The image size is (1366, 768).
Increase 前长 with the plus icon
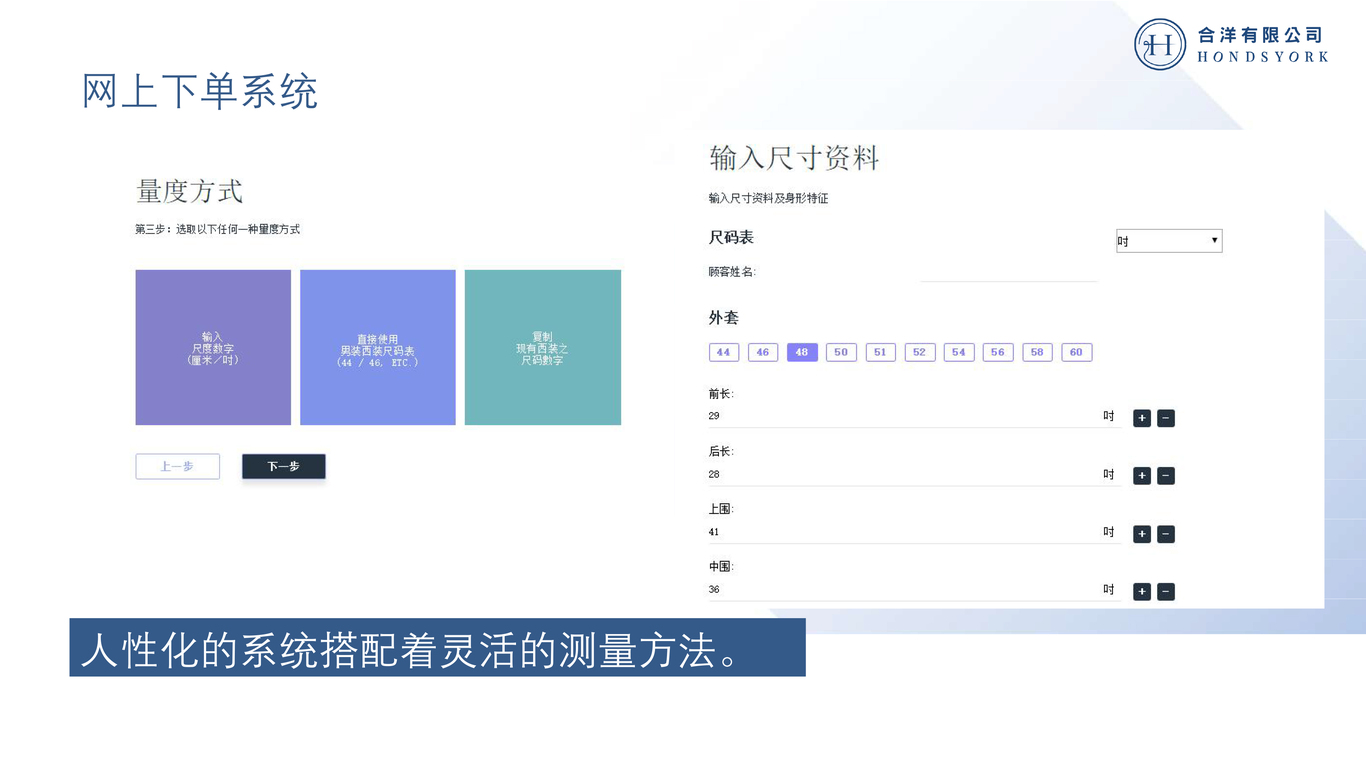(1142, 418)
